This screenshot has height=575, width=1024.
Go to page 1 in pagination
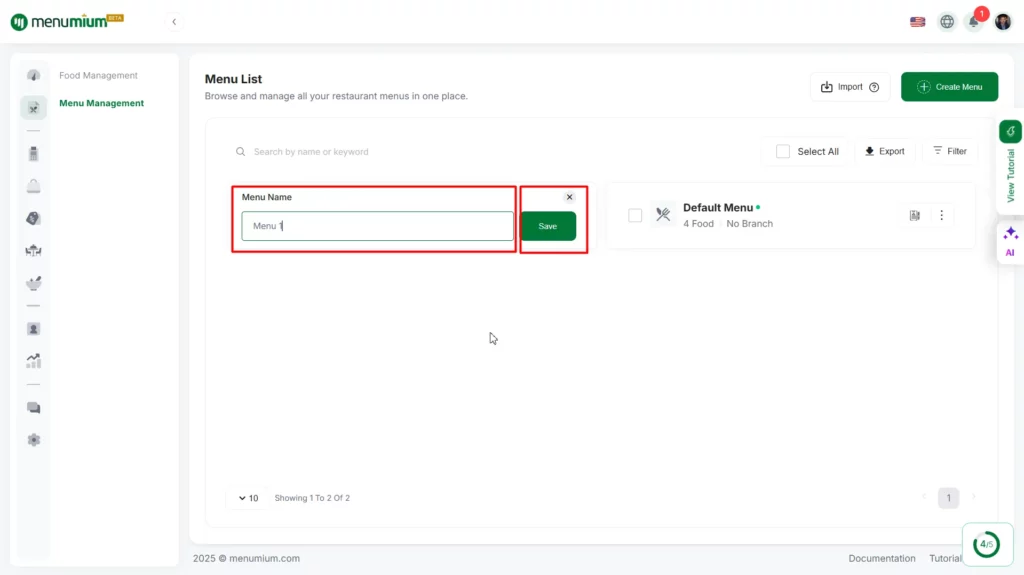(948, 498)
